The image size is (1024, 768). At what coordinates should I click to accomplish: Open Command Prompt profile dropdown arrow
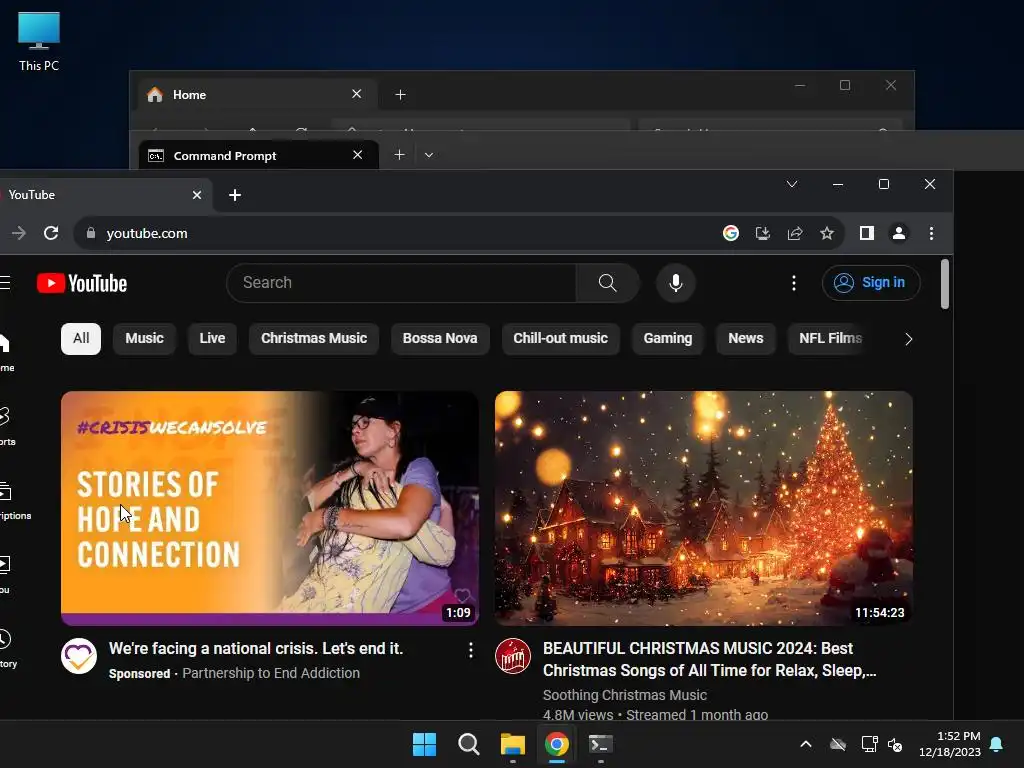coord(429,155)
